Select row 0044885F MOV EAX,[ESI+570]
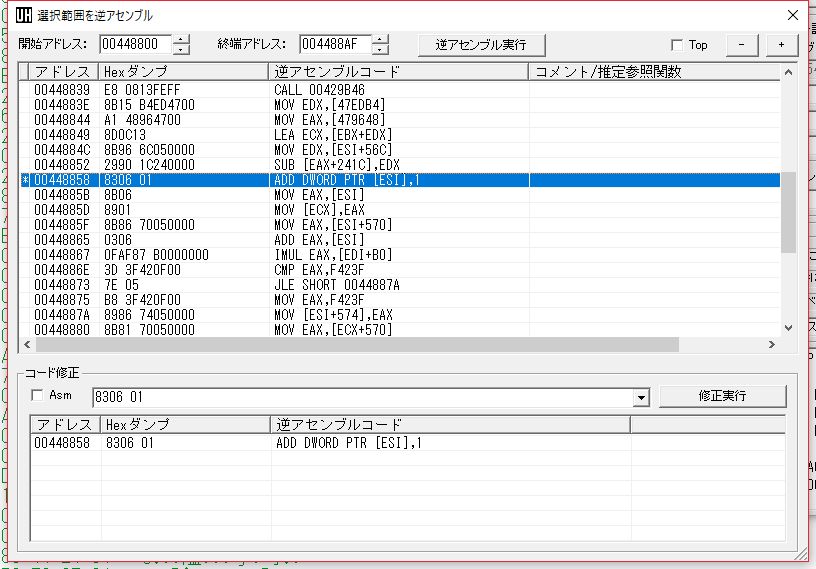 pyautogui.click(x=400, y=225)
